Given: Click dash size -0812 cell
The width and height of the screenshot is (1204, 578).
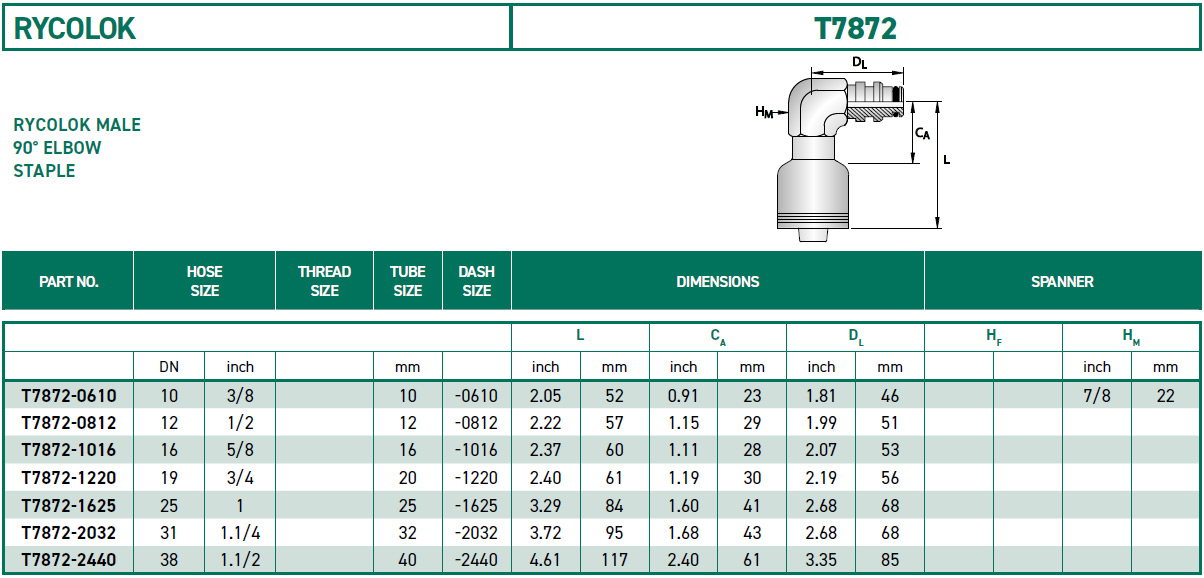Looking at the screenshot, I should point(477,423).
